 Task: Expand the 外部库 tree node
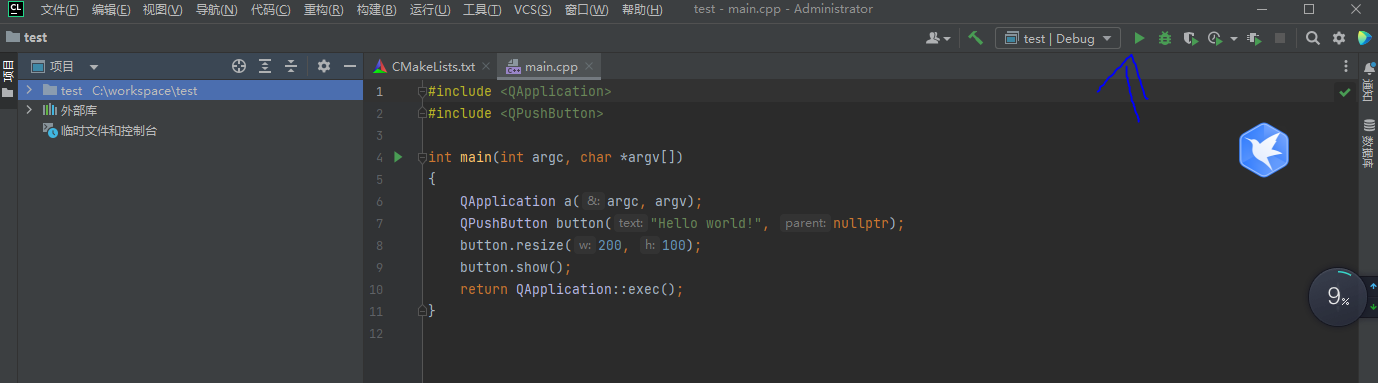pyautogui.click(x=29, y=110)
